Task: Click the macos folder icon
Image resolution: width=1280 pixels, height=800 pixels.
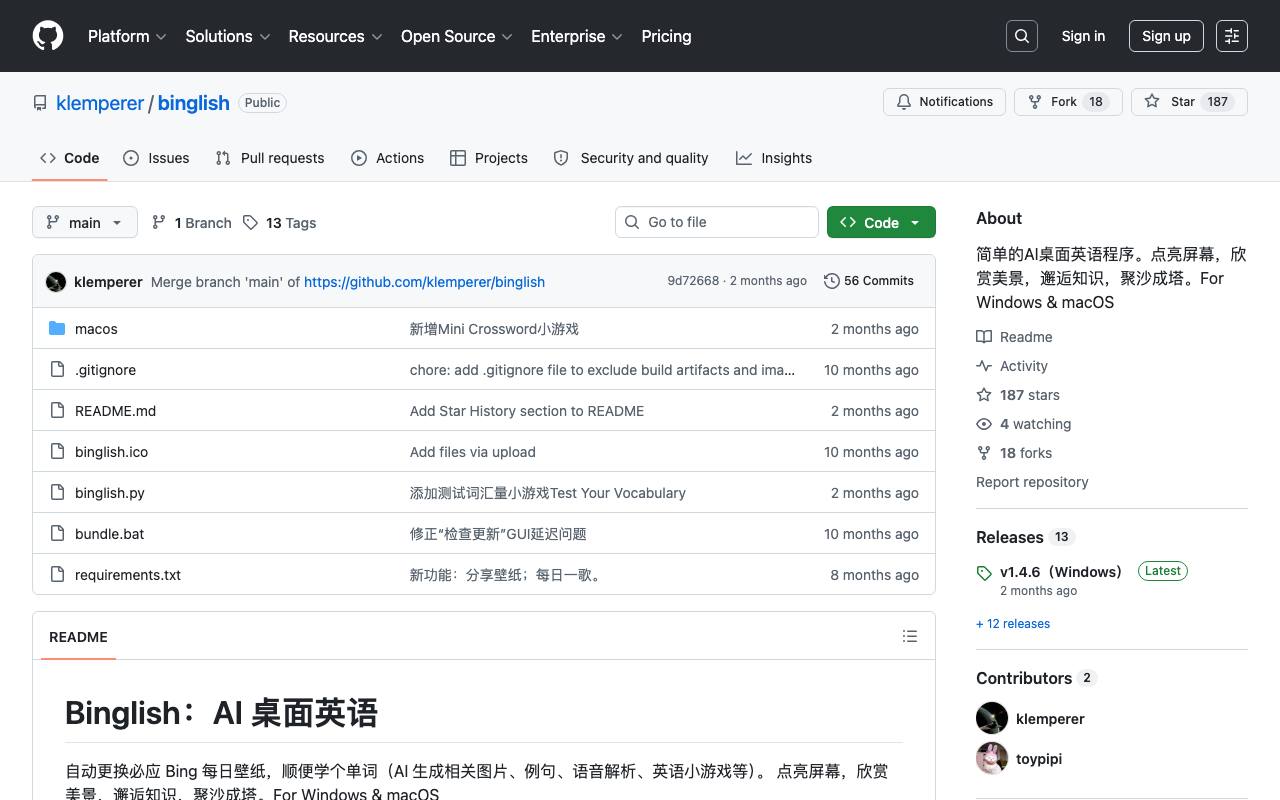Action: (57, 329)
